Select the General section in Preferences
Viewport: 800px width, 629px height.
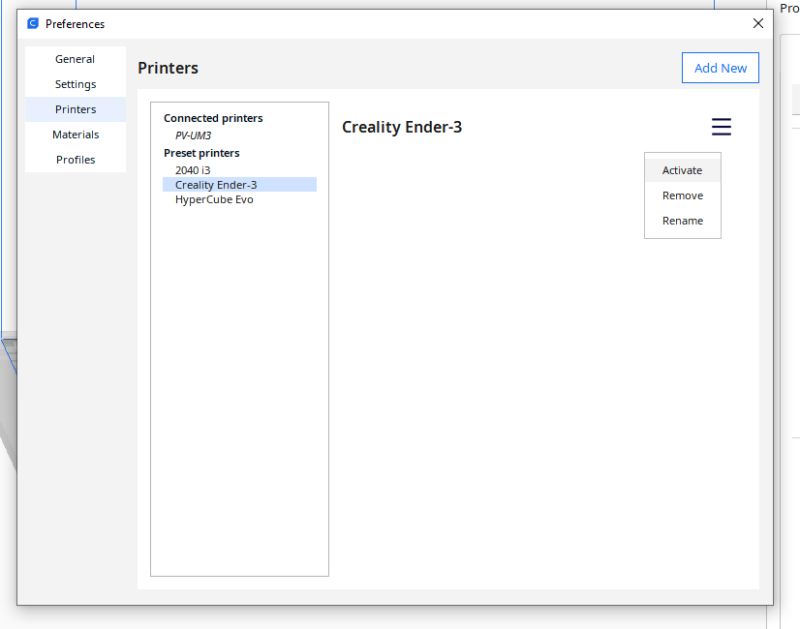tap(74, 59)
